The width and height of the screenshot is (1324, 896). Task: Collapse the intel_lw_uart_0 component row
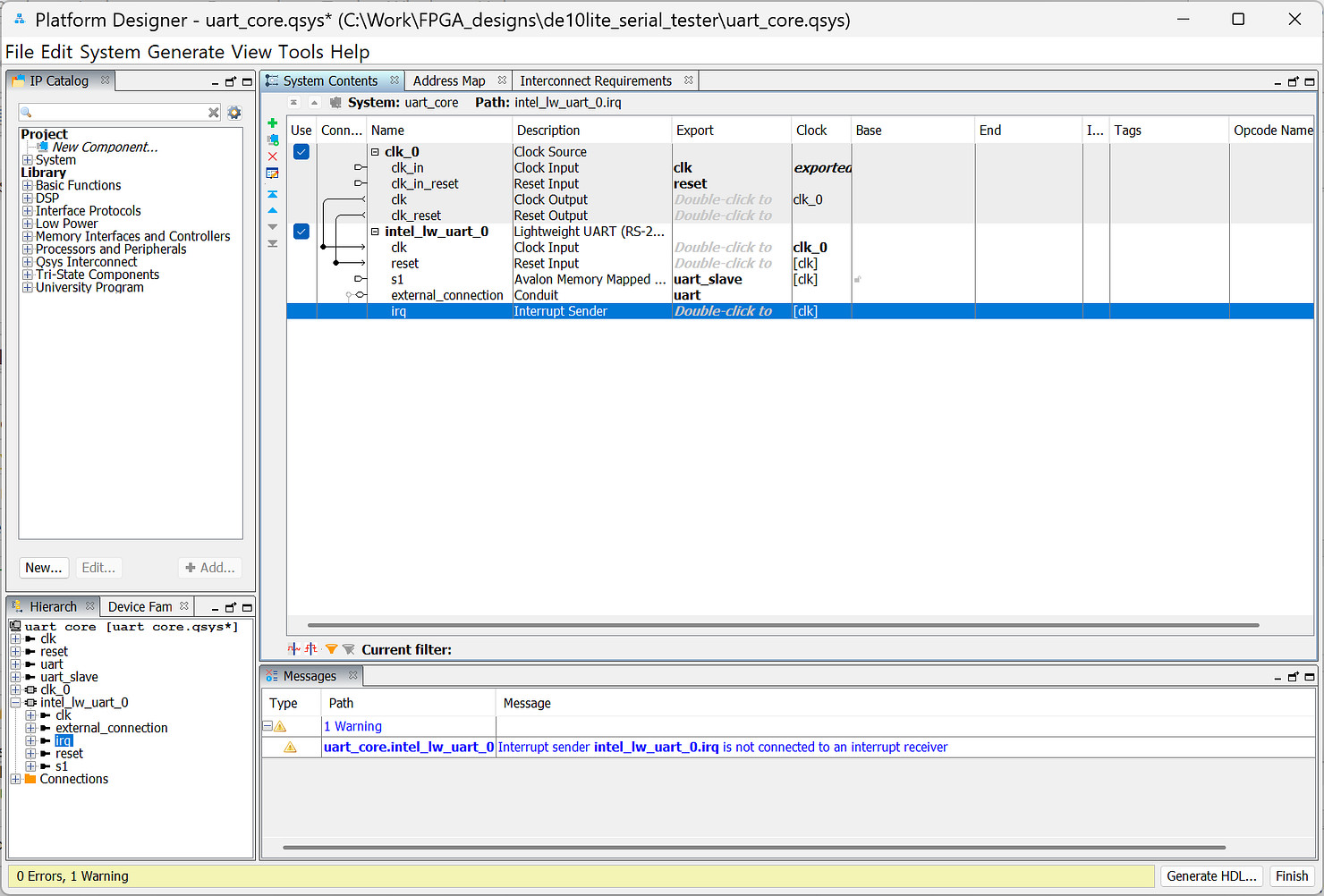click(x=376, y=232)
